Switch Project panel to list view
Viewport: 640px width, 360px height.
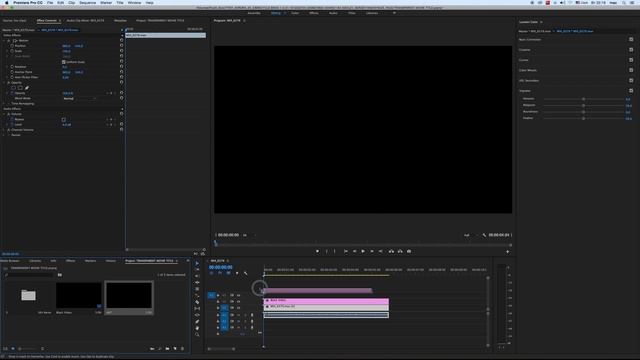(5, 349)
